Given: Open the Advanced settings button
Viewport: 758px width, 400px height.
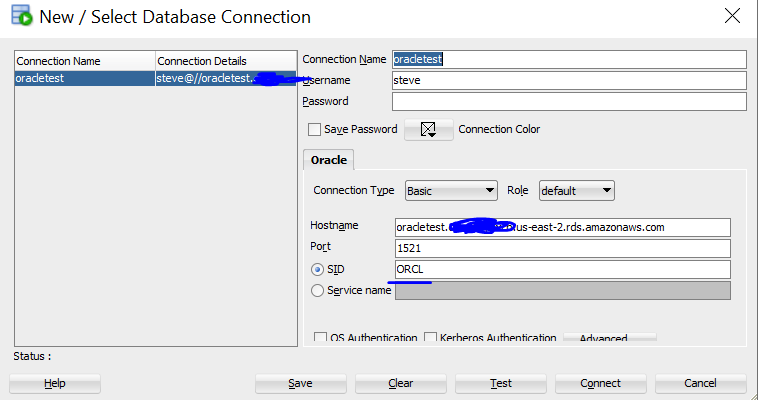Looking at the screenshot, I should coord(610,338).
